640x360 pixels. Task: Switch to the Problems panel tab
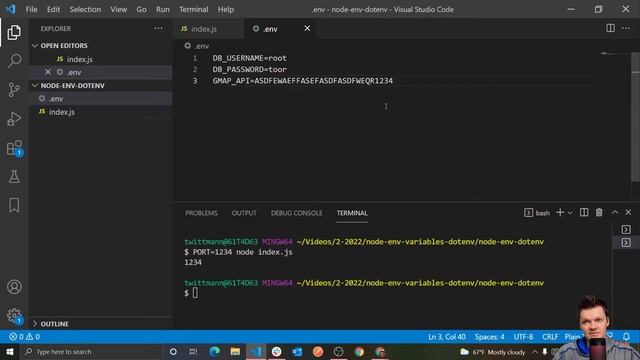(x=201, y=213)
